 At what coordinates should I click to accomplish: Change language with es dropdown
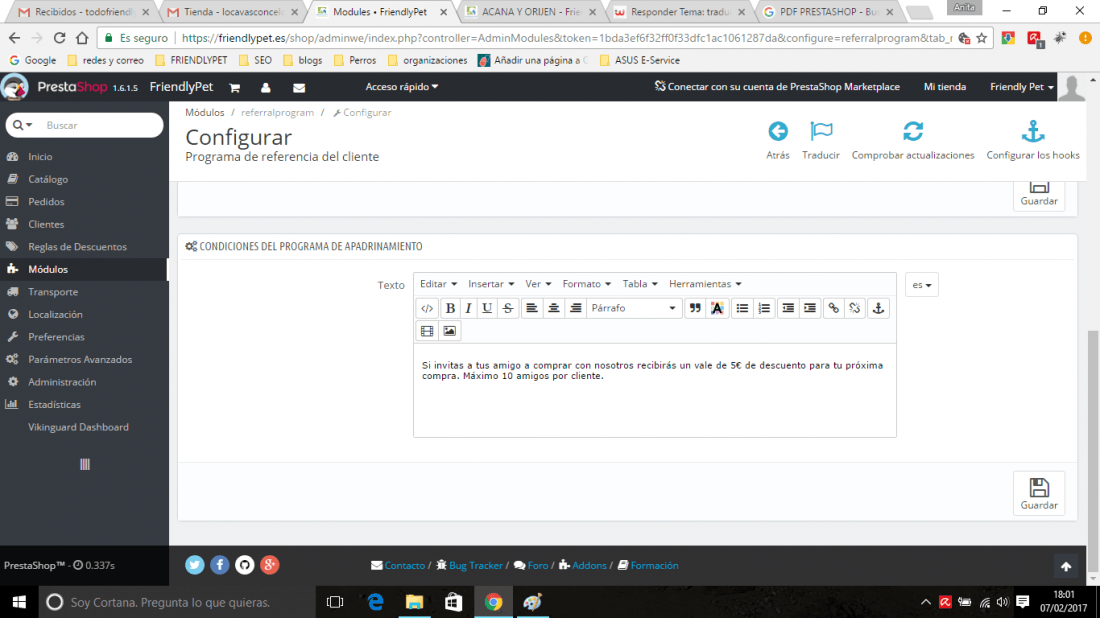[922, 285]
